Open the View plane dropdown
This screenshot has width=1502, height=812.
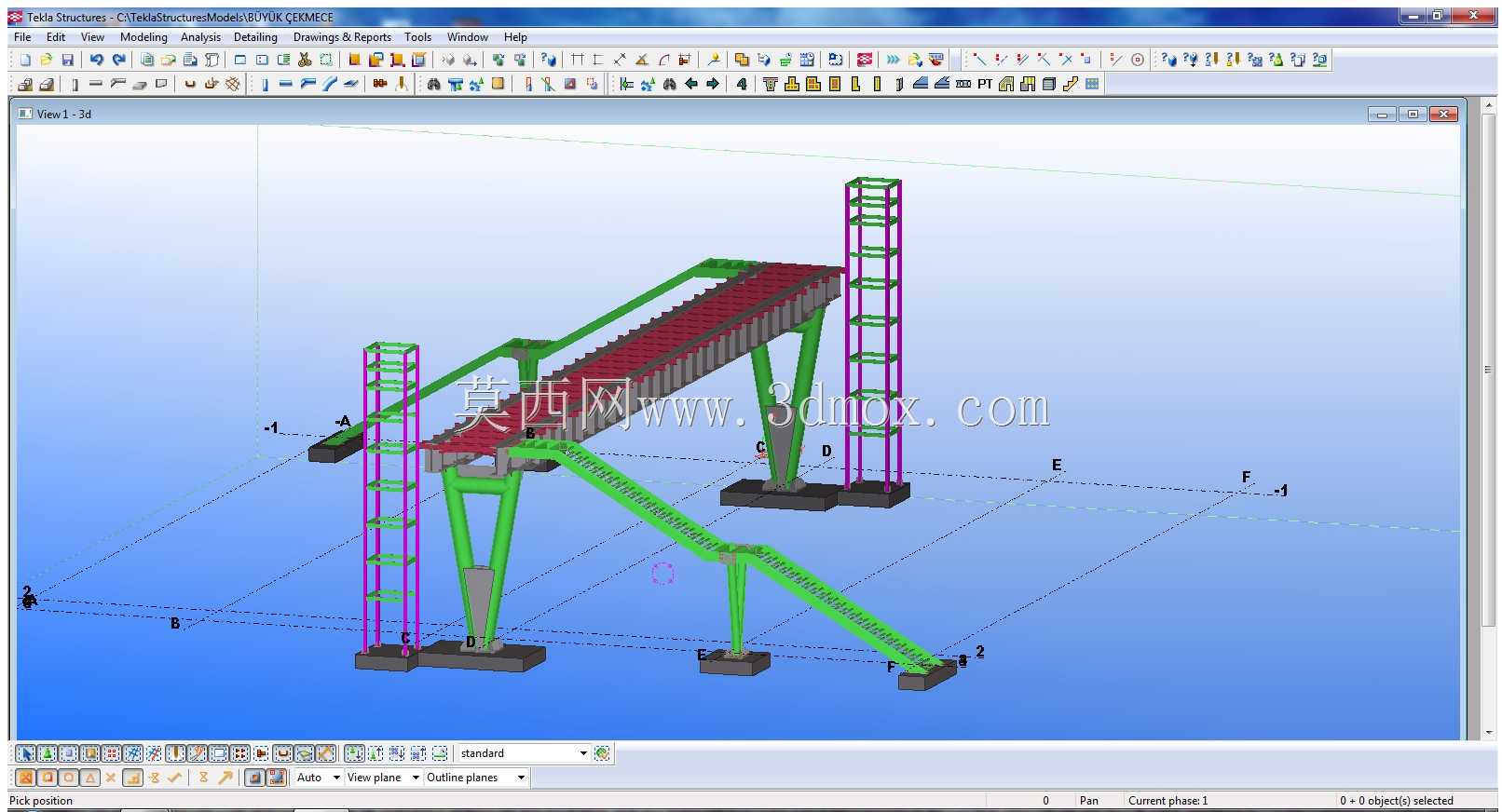click(x=416, y=778)
